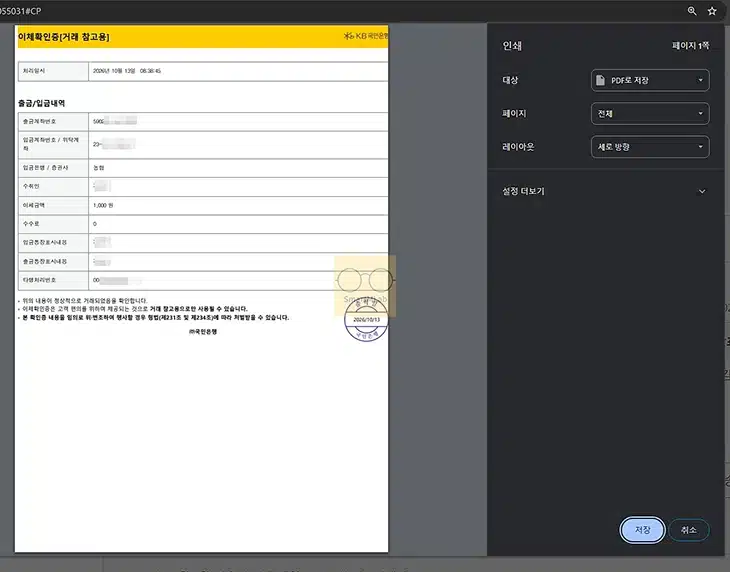730x572 pixels.
Task: Open the 레이아웃 dropdown set to 세로 방향
Action: (x=650, y=147)
